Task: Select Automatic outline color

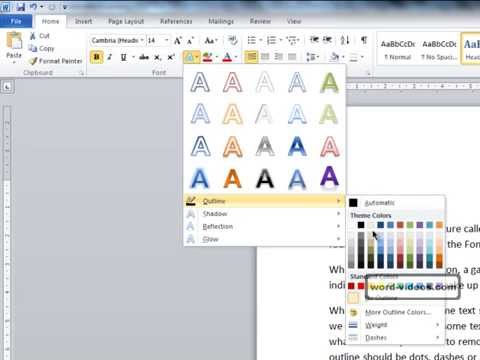Action: [x=396, y=203]
